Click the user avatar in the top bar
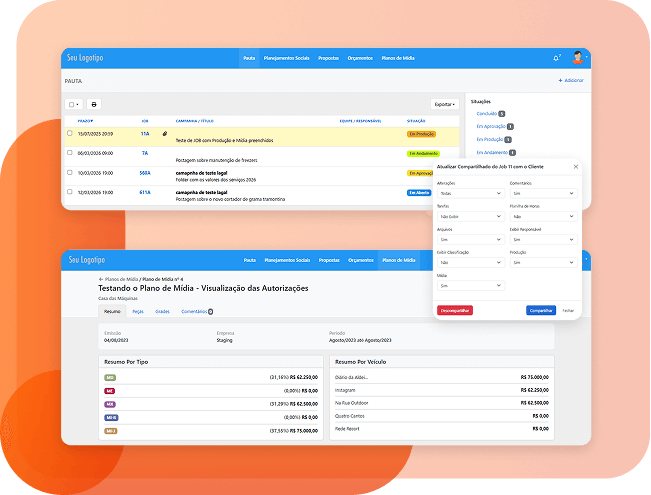The height and width of the screenshot is (495, 651). point(578,58)
